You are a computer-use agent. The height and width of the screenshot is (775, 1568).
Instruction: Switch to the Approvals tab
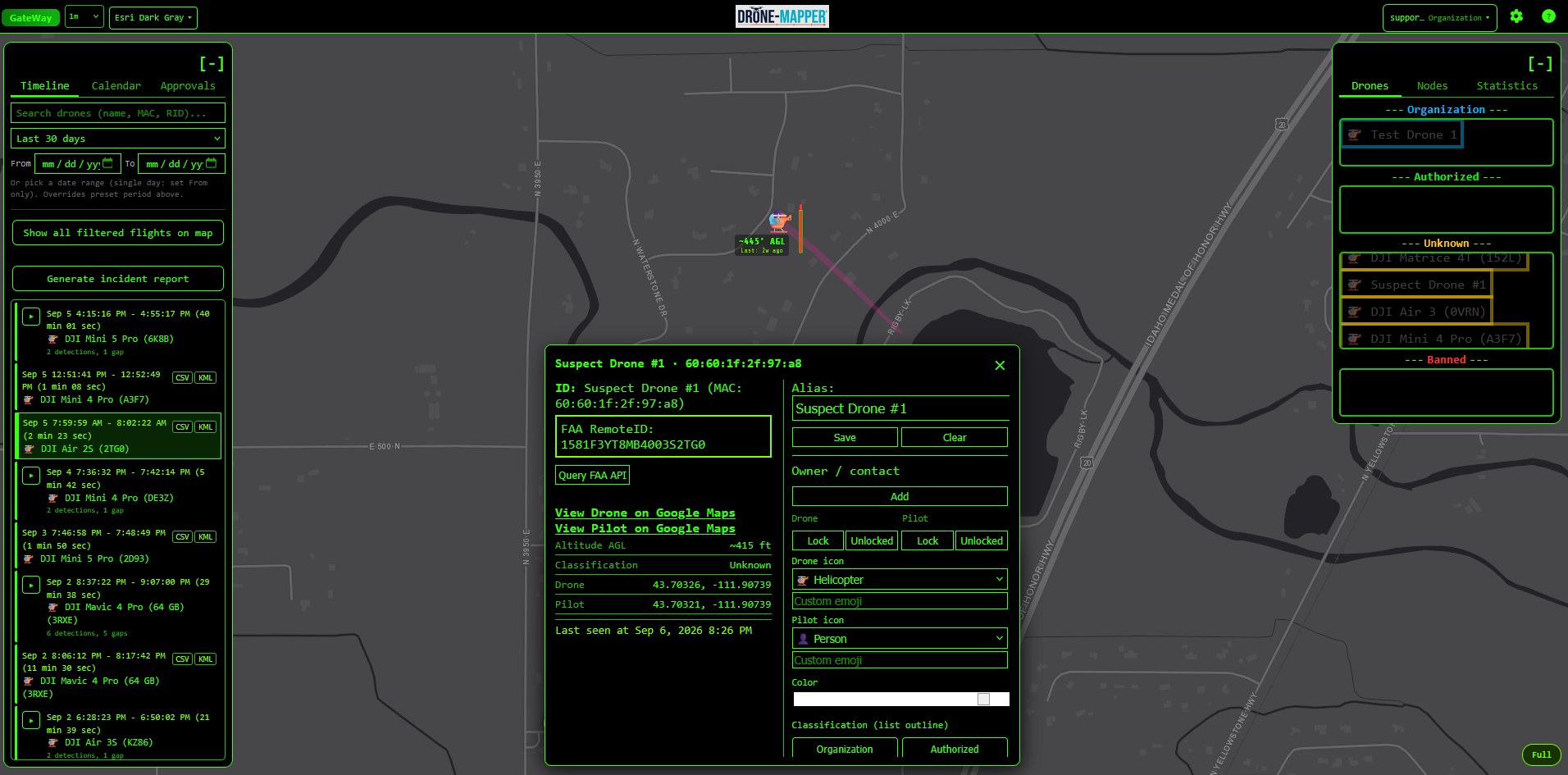click(188, 85)
